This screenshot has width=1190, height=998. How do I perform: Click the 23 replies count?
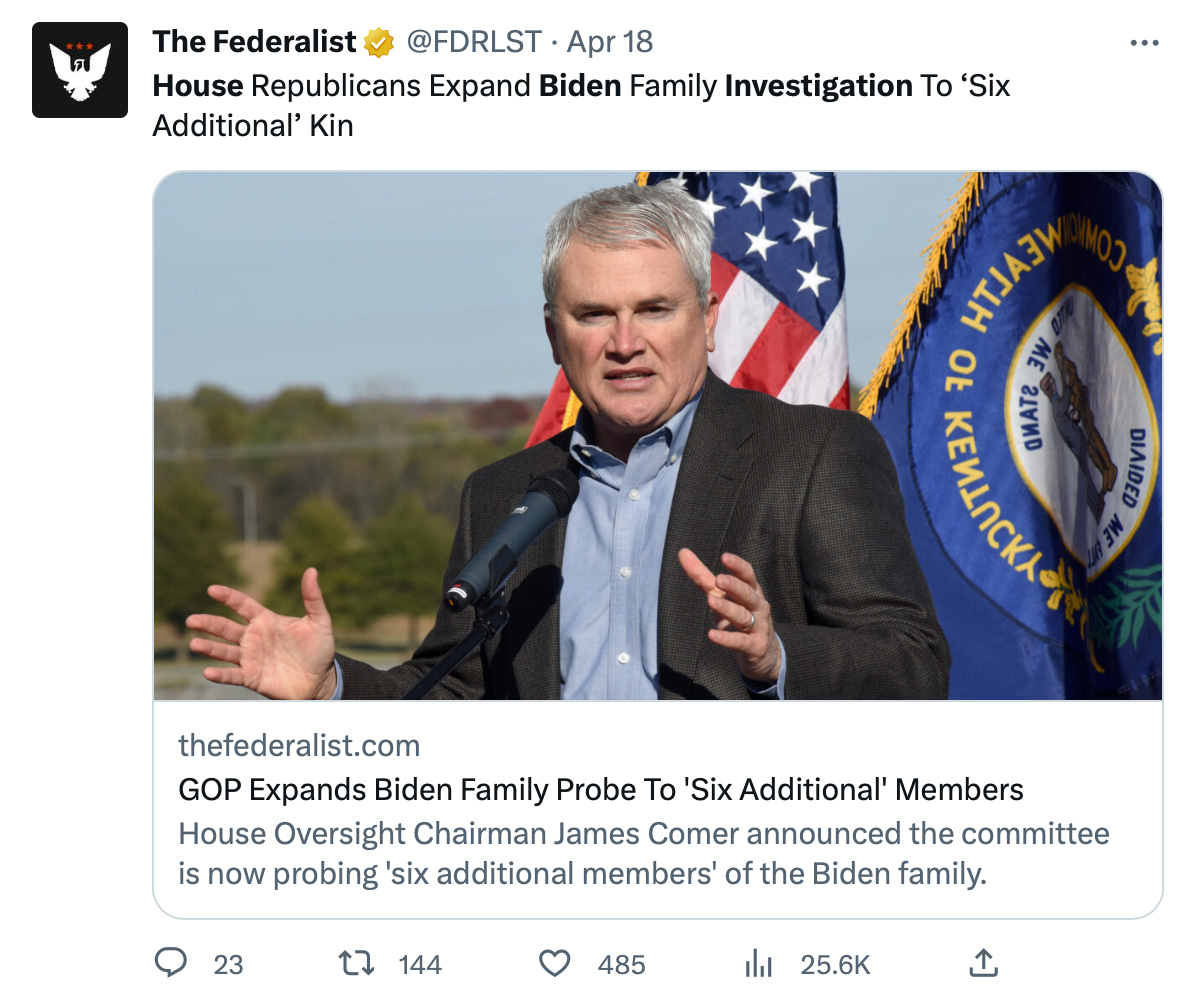[x=228, y=964]
